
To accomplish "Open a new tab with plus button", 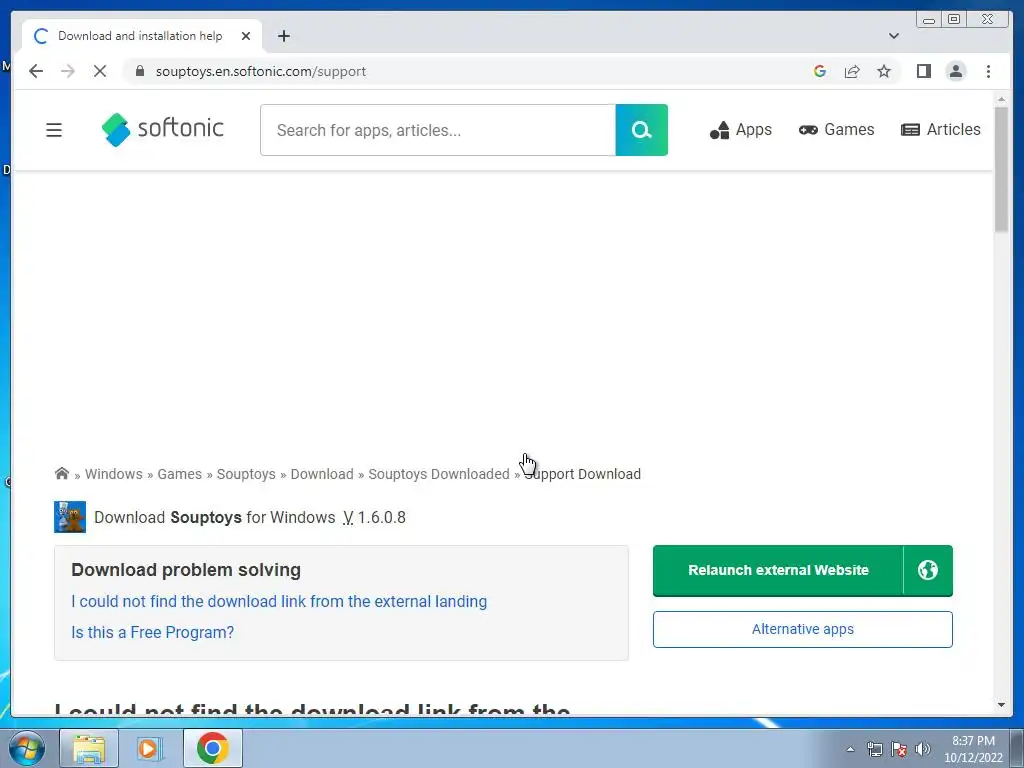I will [283, 36].
